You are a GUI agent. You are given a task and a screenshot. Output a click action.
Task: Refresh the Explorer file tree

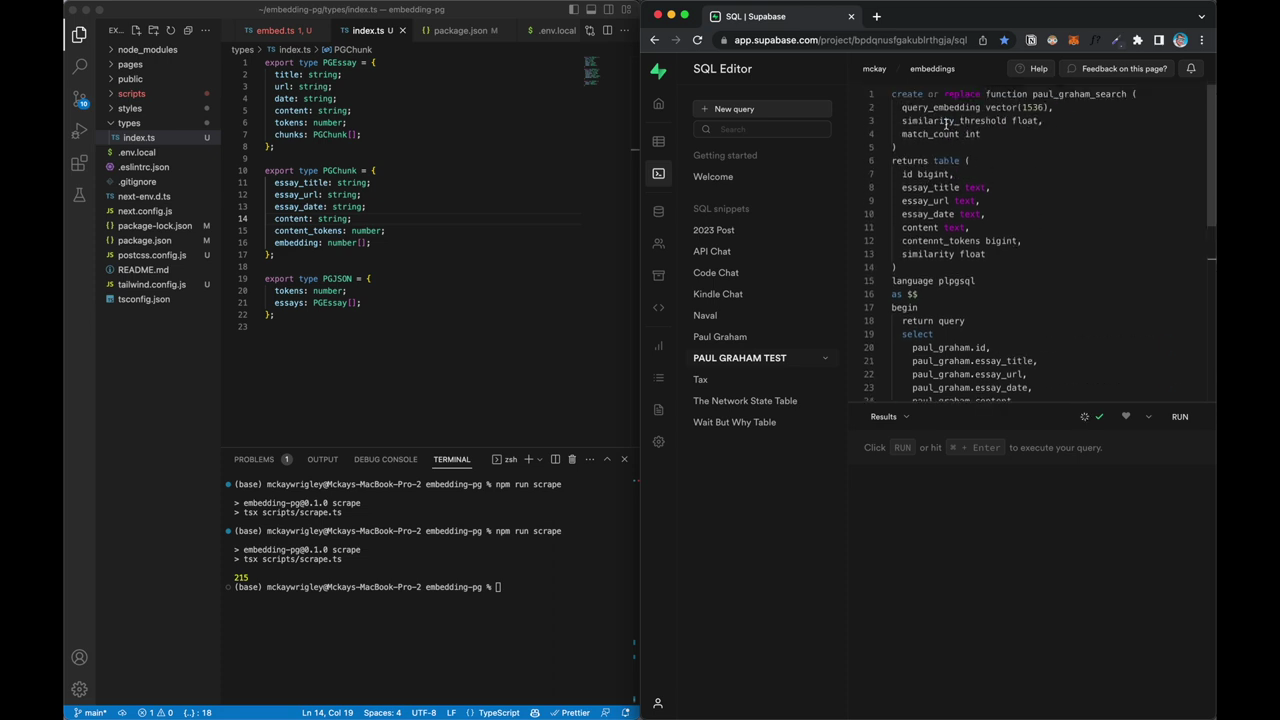(x=170, y=30)
